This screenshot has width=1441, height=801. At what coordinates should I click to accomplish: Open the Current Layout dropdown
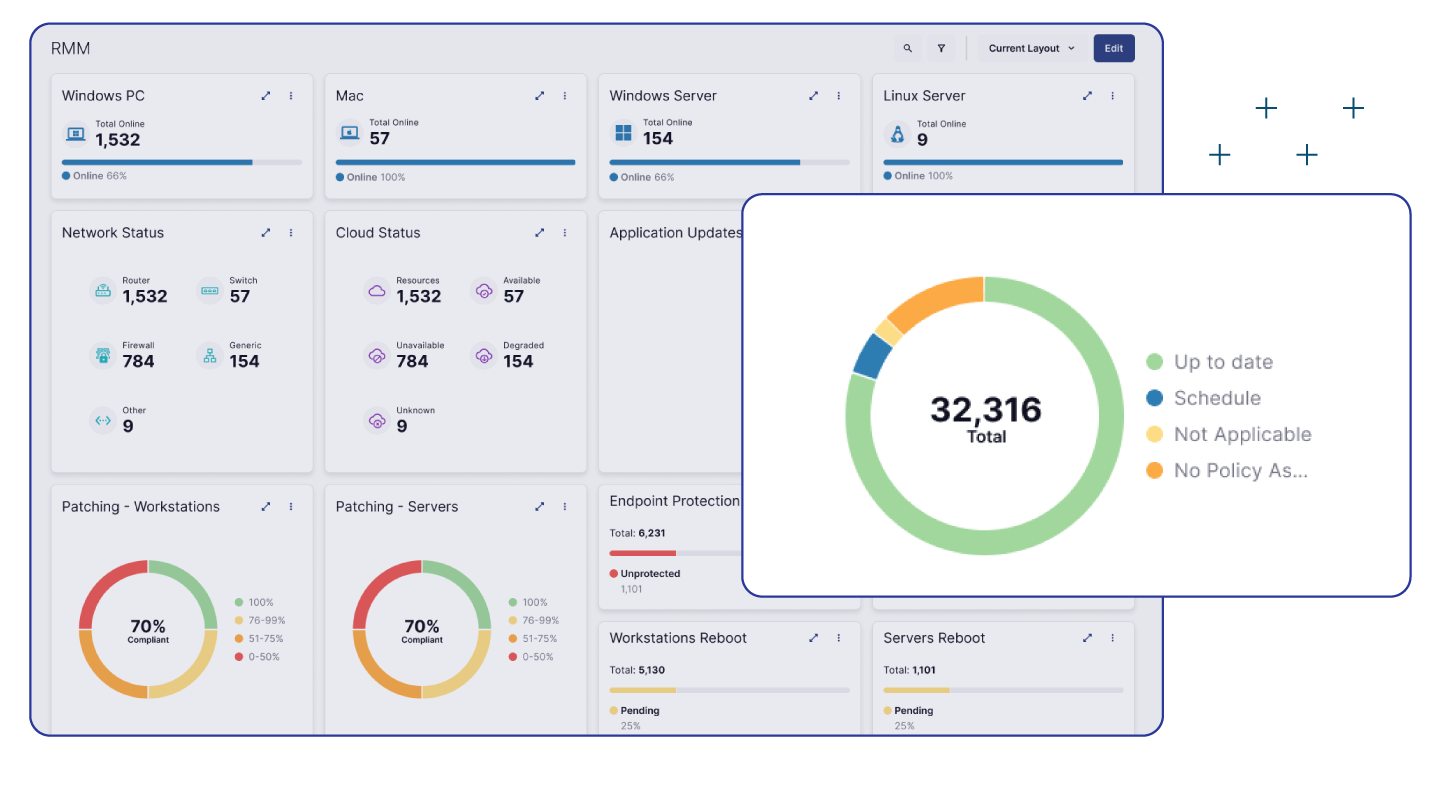(1031, 48)
